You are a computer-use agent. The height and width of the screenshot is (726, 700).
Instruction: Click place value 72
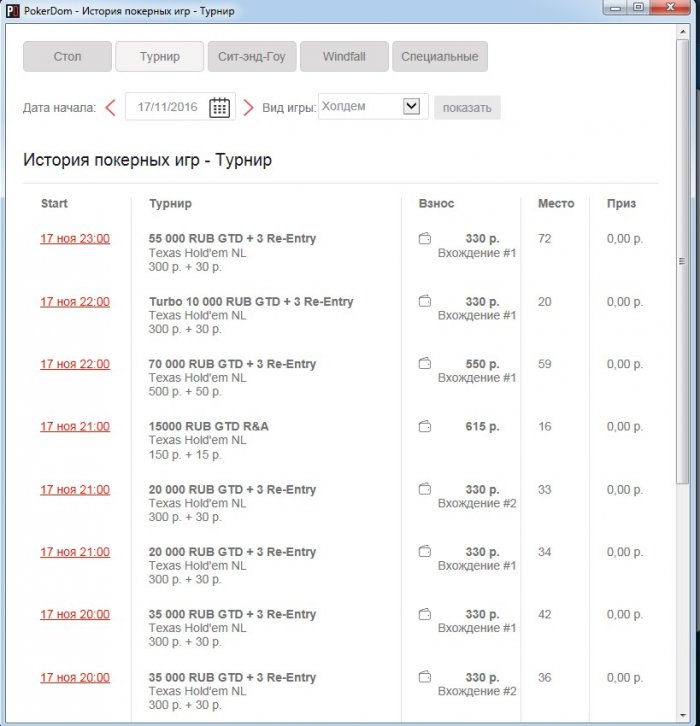point(544,238)
